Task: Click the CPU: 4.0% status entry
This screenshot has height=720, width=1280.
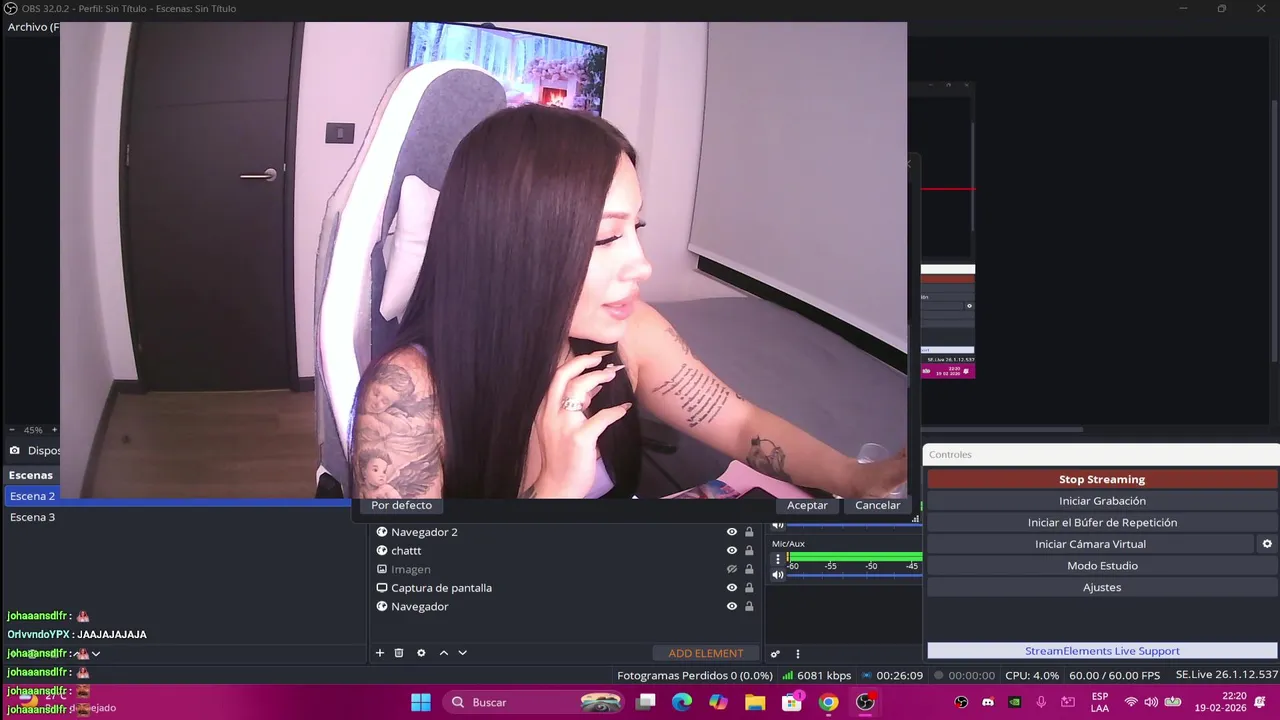Action: (1032, 675)
